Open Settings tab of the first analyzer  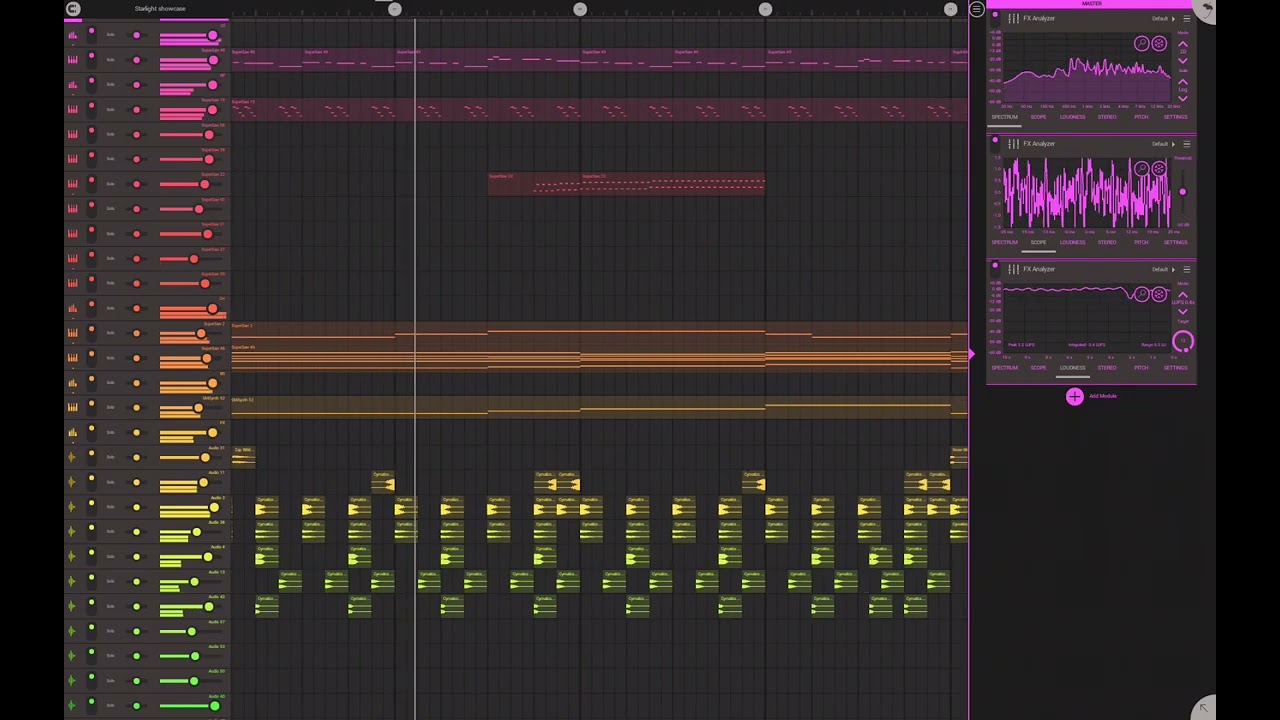1175,117
